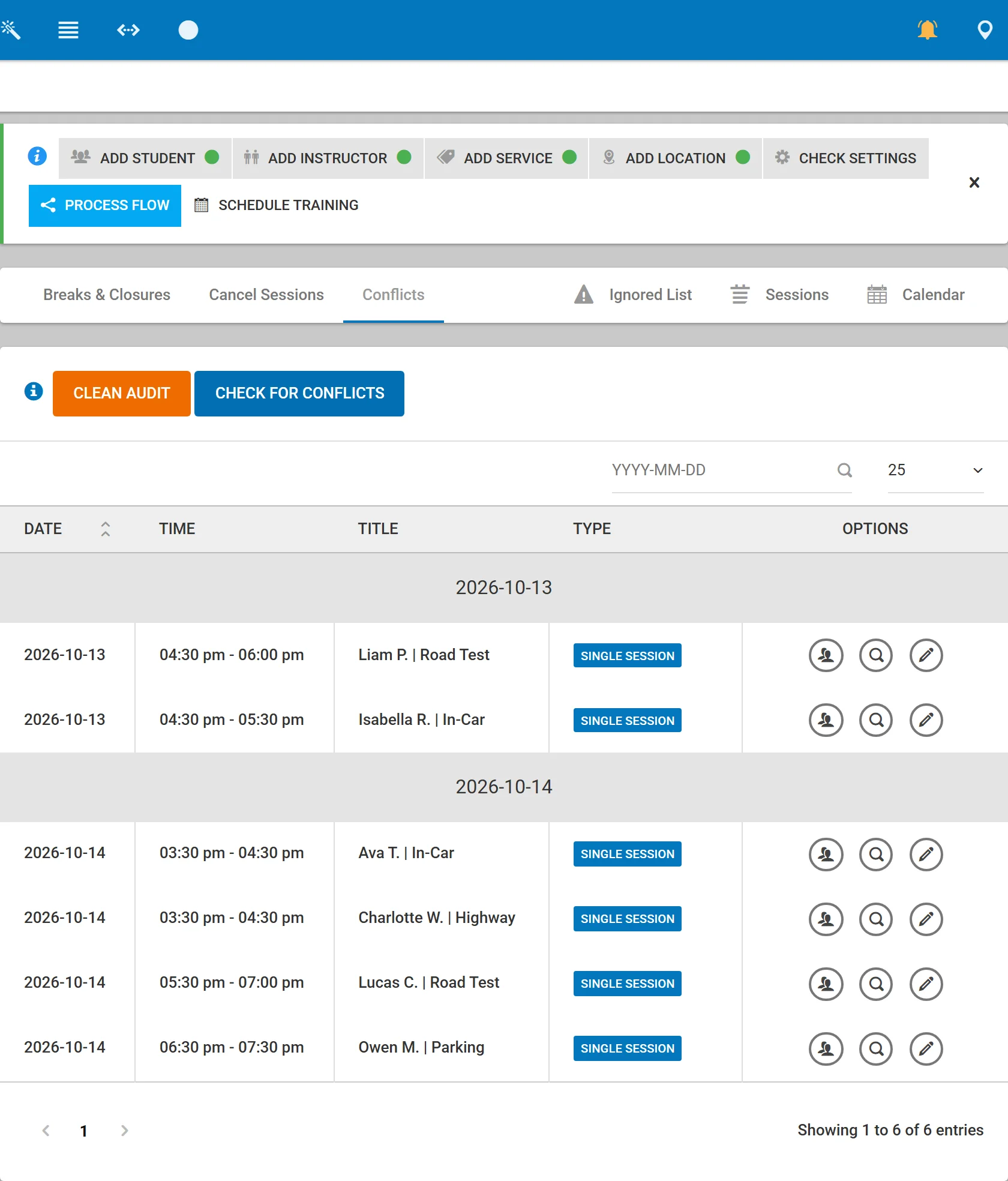Screen dimensions: 1008x1181
Task: Open the notifications bell
Action: [x=927, y=30]
